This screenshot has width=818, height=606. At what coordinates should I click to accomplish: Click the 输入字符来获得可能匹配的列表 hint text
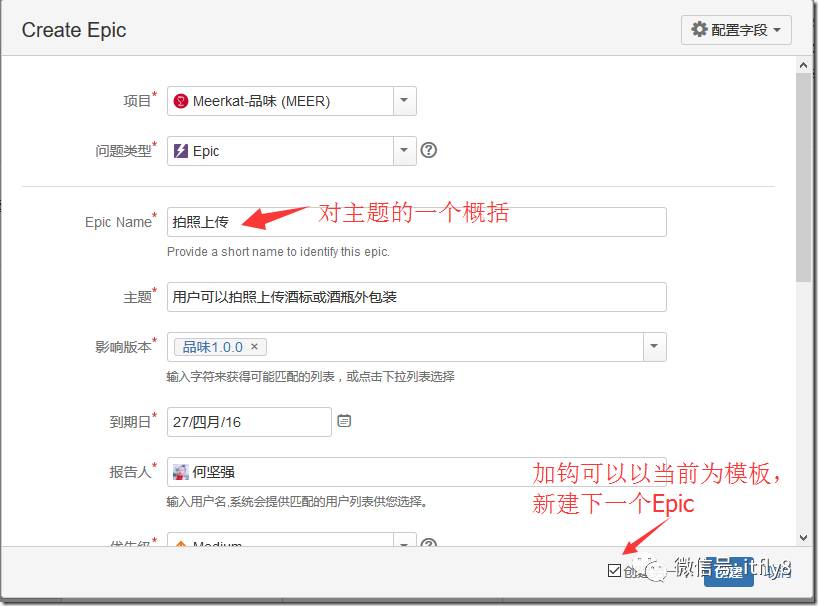click(x=310, y=377)
